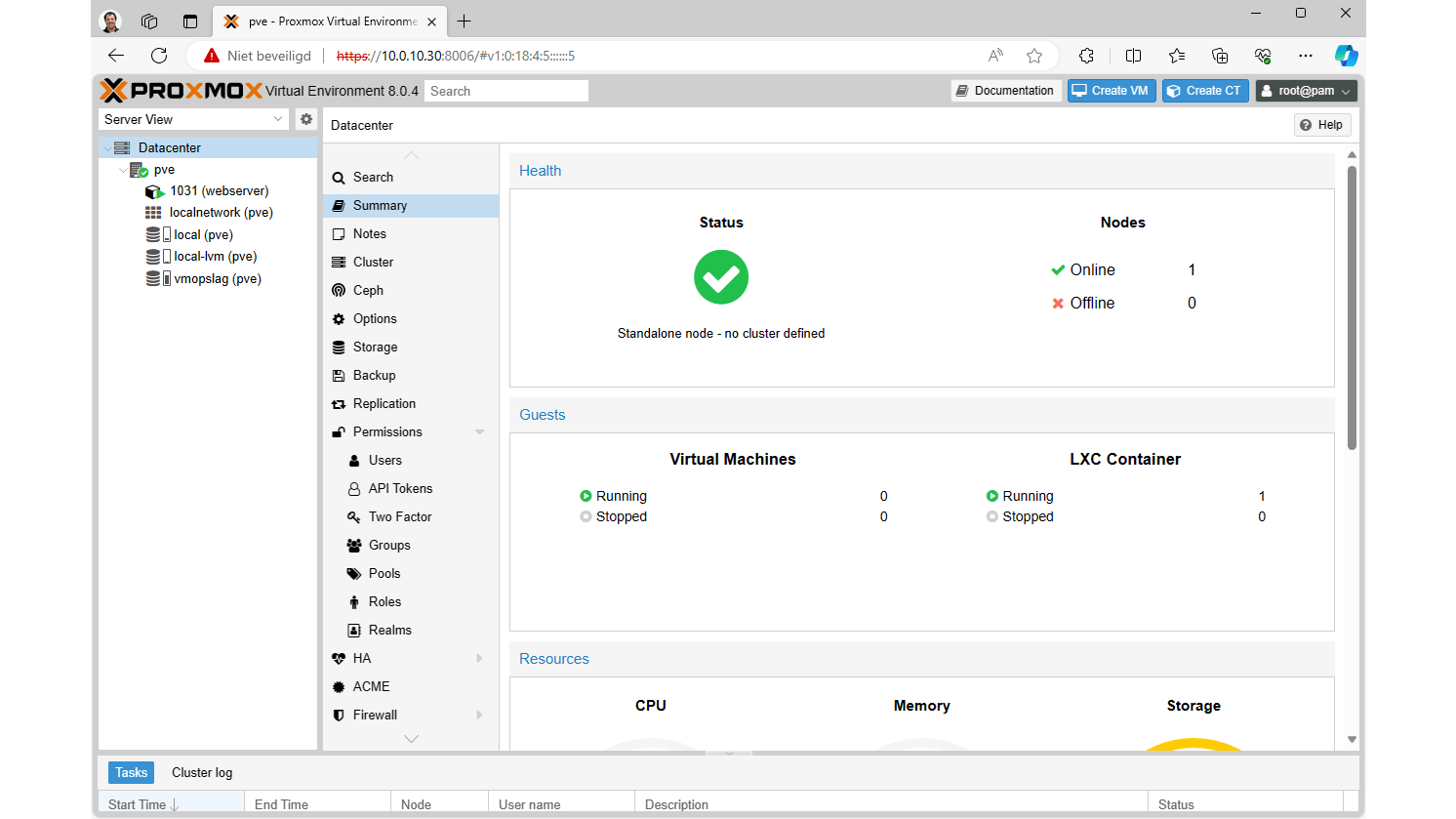Open the Search menu item
Screen dimensions: 1456x819
point(410,178)
